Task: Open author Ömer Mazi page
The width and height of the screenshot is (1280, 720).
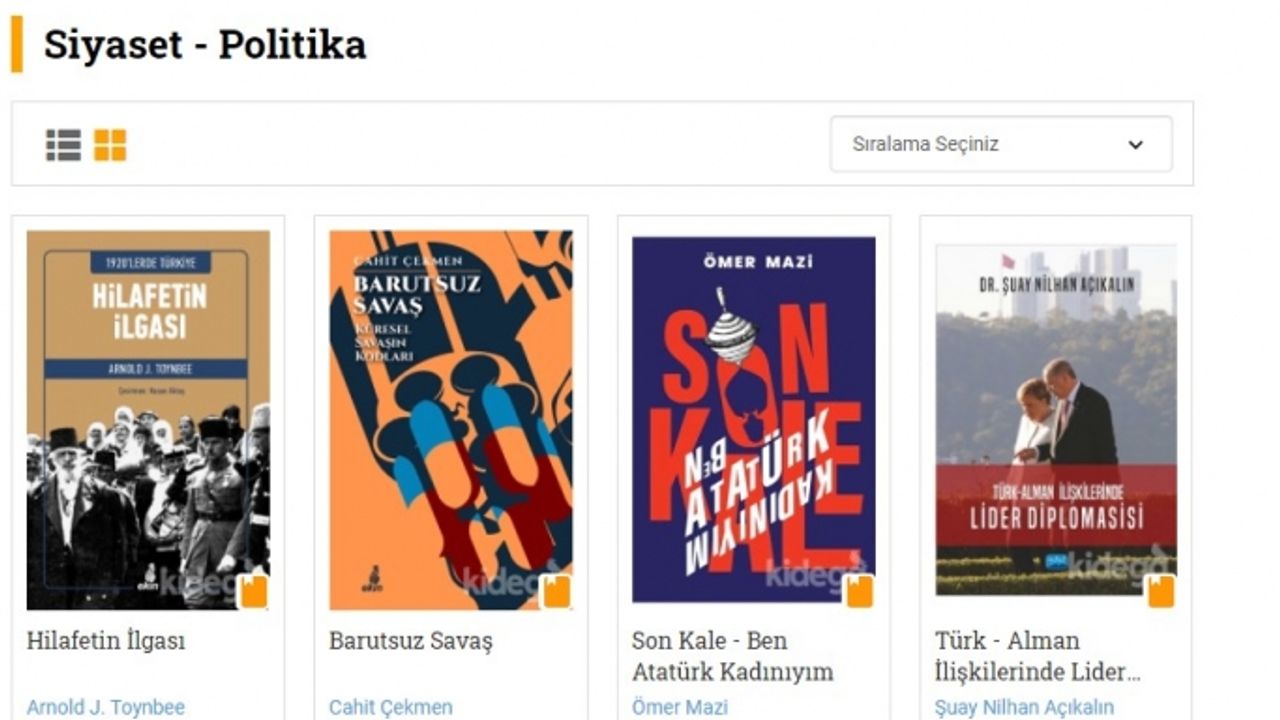Action: 680,707
